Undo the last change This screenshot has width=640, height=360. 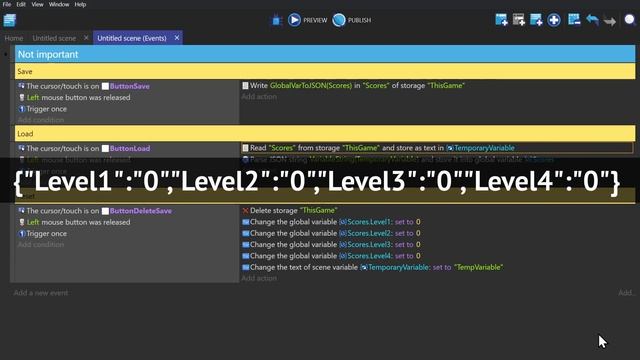(x=592, y=20)
